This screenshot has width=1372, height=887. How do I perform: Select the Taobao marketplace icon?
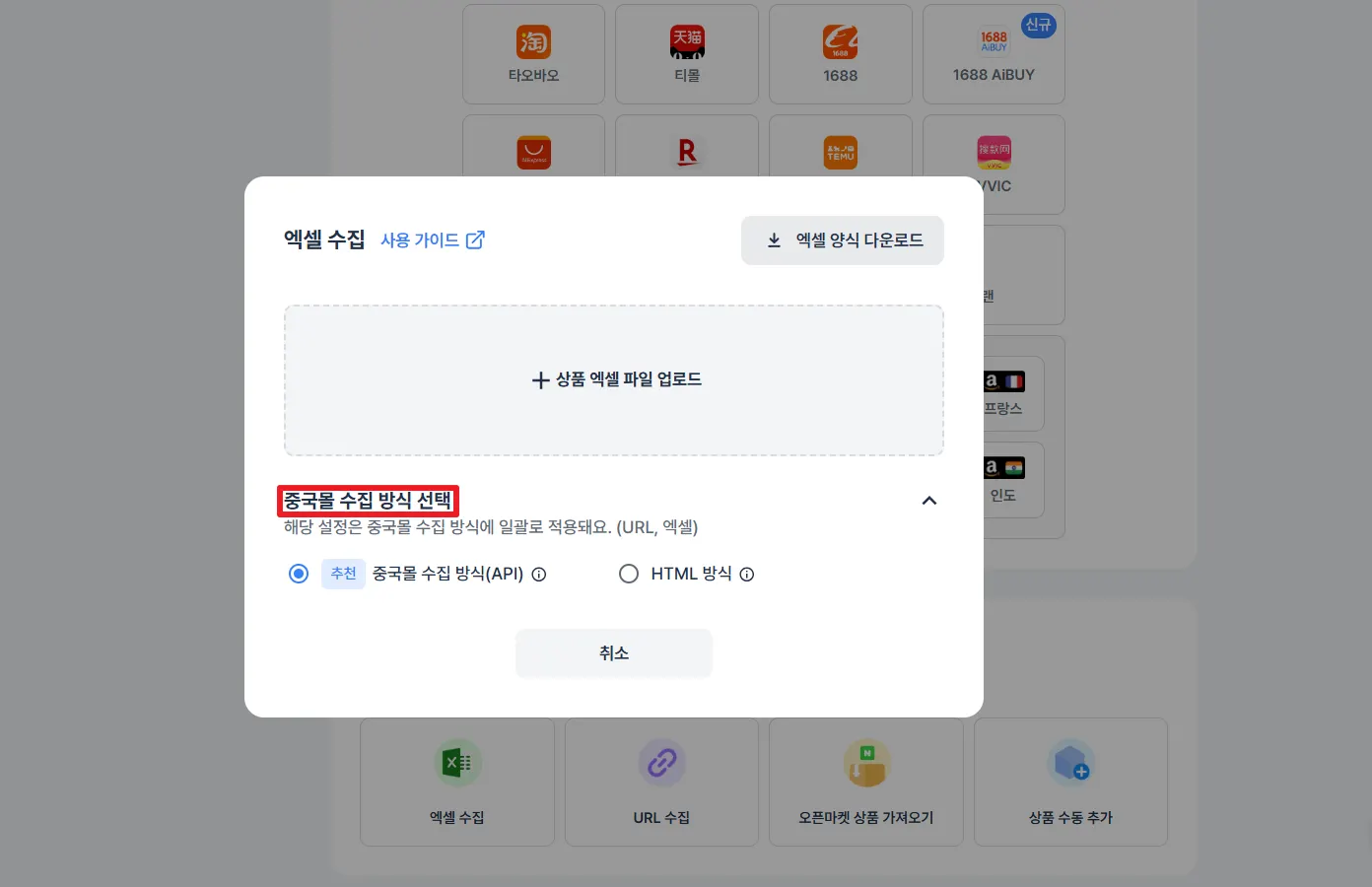(x=533, y=42)
